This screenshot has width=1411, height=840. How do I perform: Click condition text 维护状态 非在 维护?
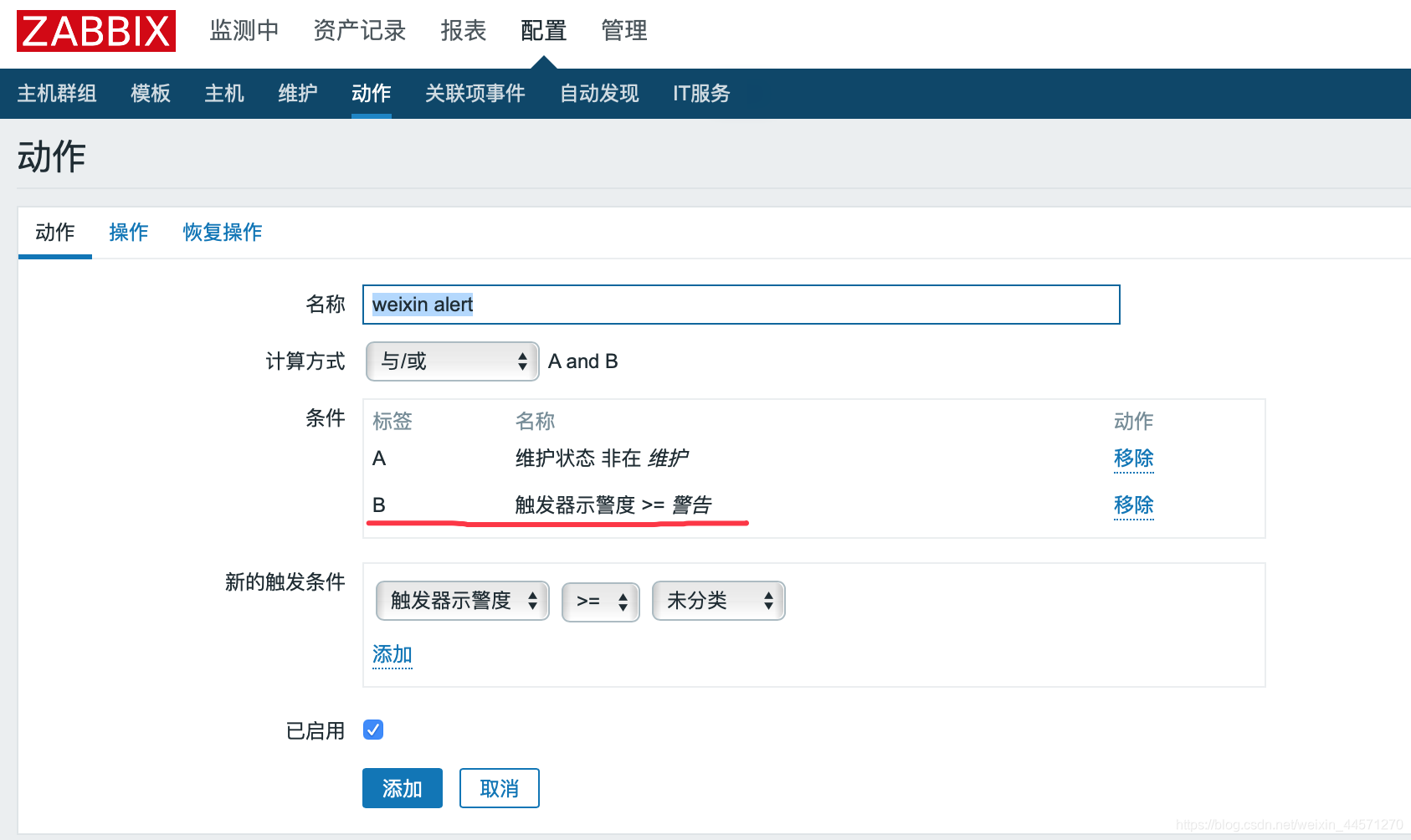pyautogui.click(x=602, y=458)
